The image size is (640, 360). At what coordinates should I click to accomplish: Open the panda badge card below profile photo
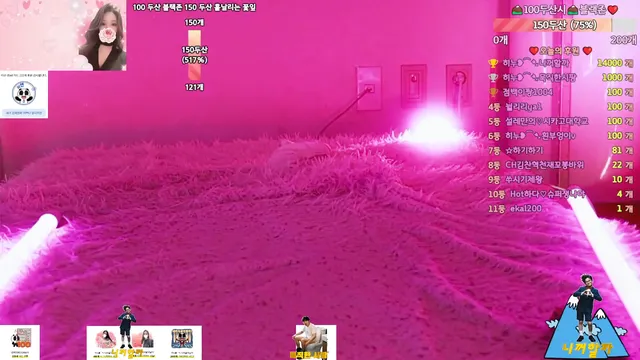[24, 95]
